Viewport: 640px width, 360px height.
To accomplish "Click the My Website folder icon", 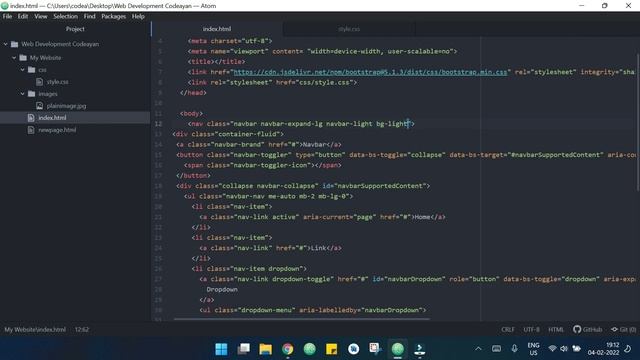I will pos(23,58).
